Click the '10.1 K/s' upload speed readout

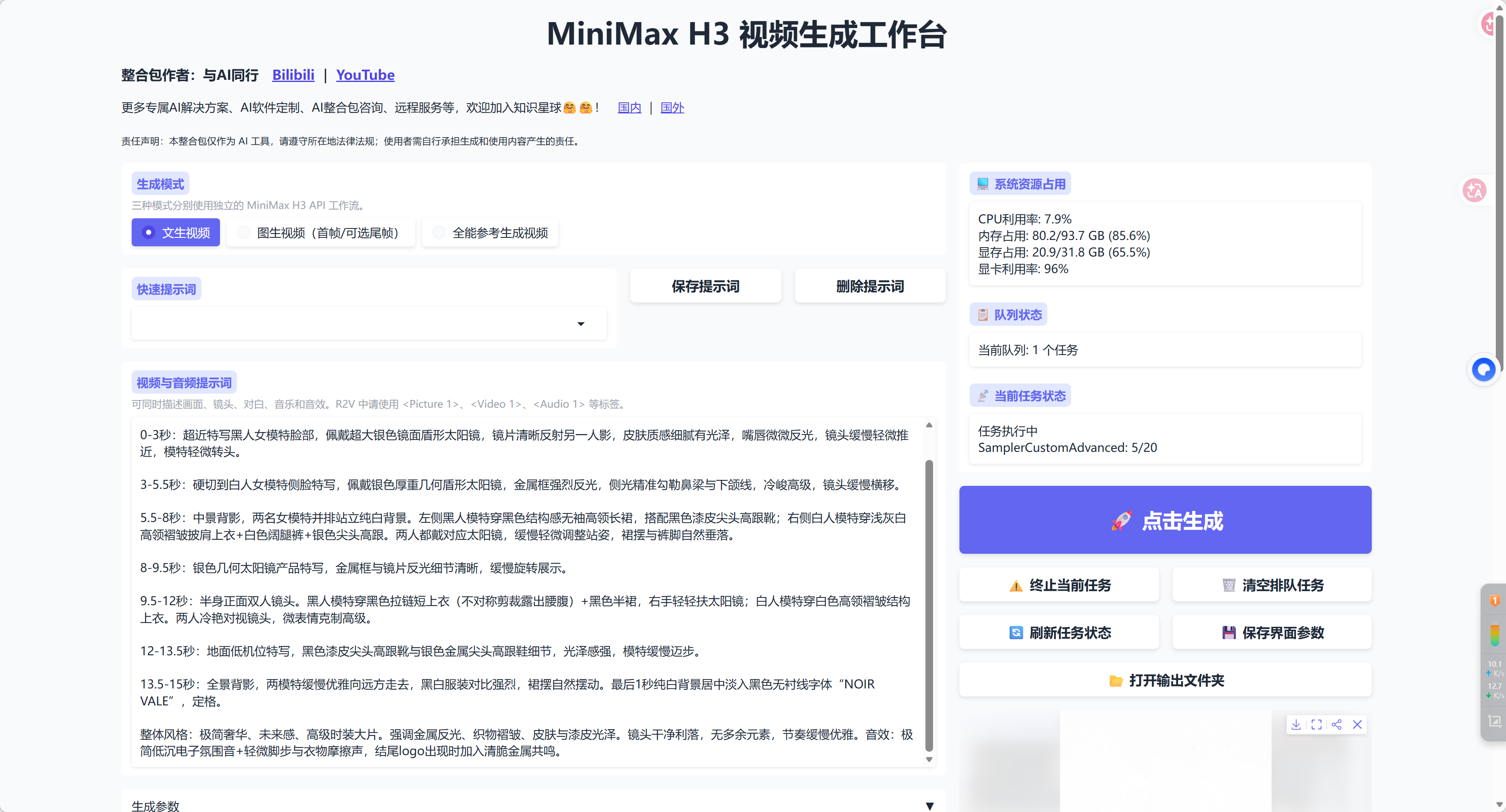(1495, 669)
